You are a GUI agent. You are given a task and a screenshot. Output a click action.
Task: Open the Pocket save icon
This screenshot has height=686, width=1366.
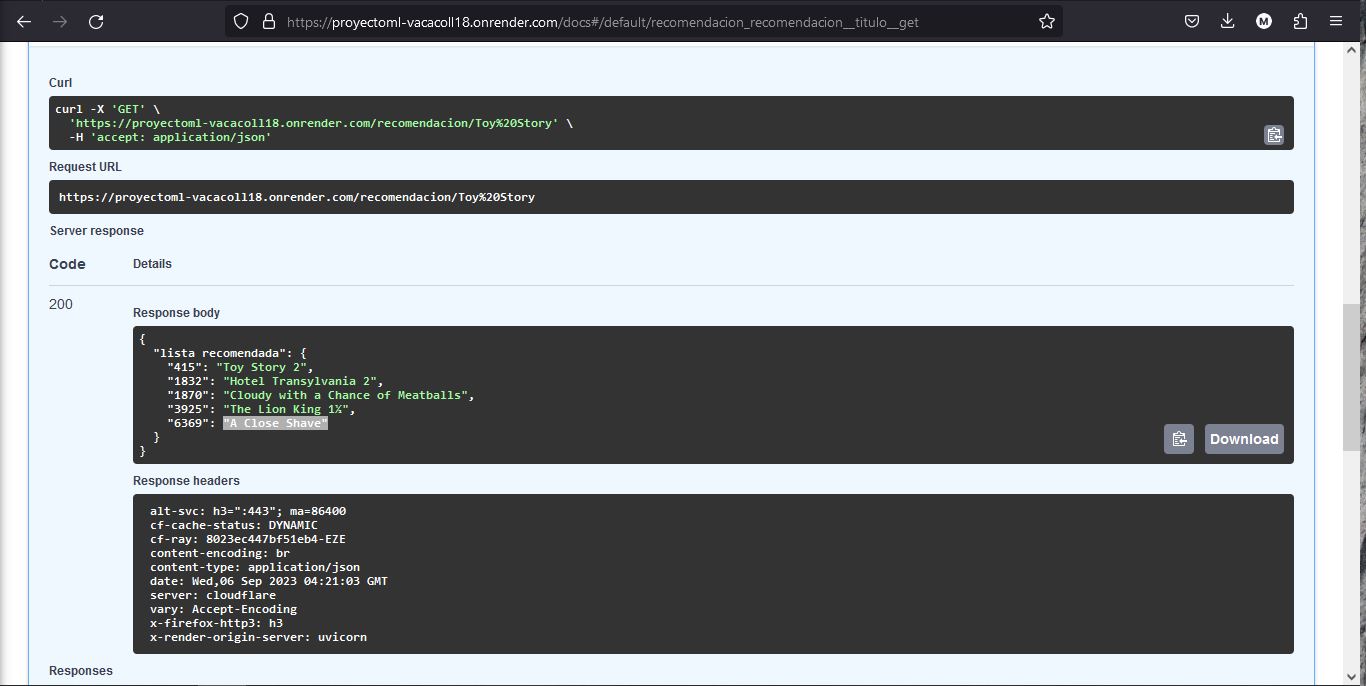click(1192, 21)
